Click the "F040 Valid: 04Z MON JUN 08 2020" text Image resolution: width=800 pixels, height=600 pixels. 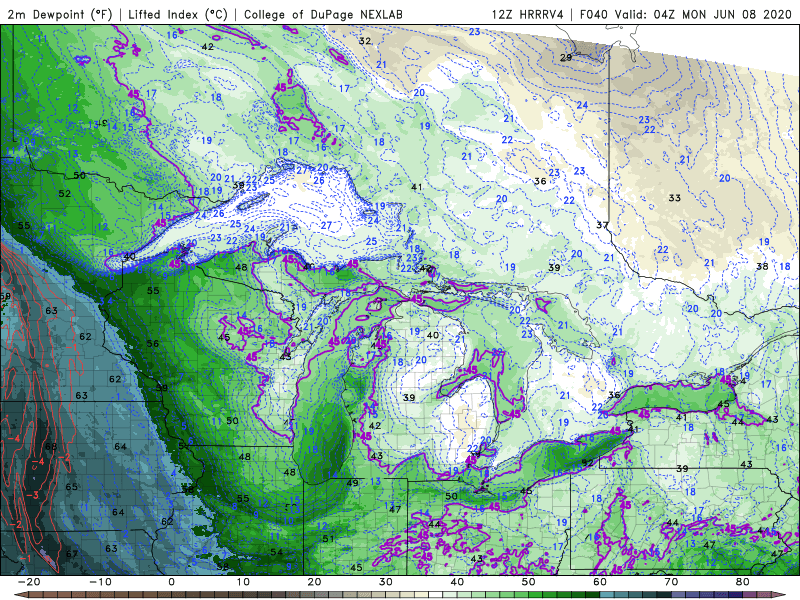(x=685, y=15)
